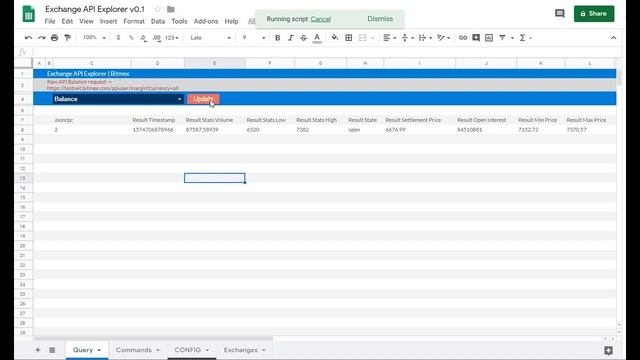Format as percent icon
This screenshot has height=360, width=640.
(x=131, y=38)
